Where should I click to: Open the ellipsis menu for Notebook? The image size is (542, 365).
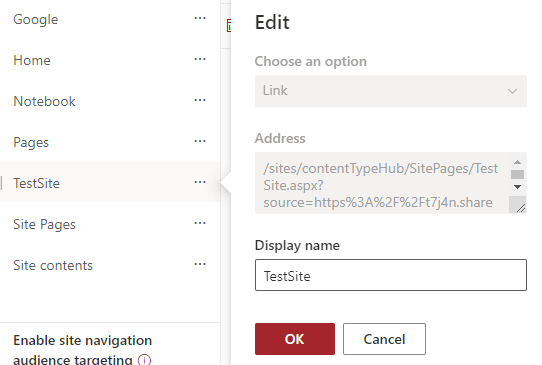pyautogui.click(x=200, y=100)
